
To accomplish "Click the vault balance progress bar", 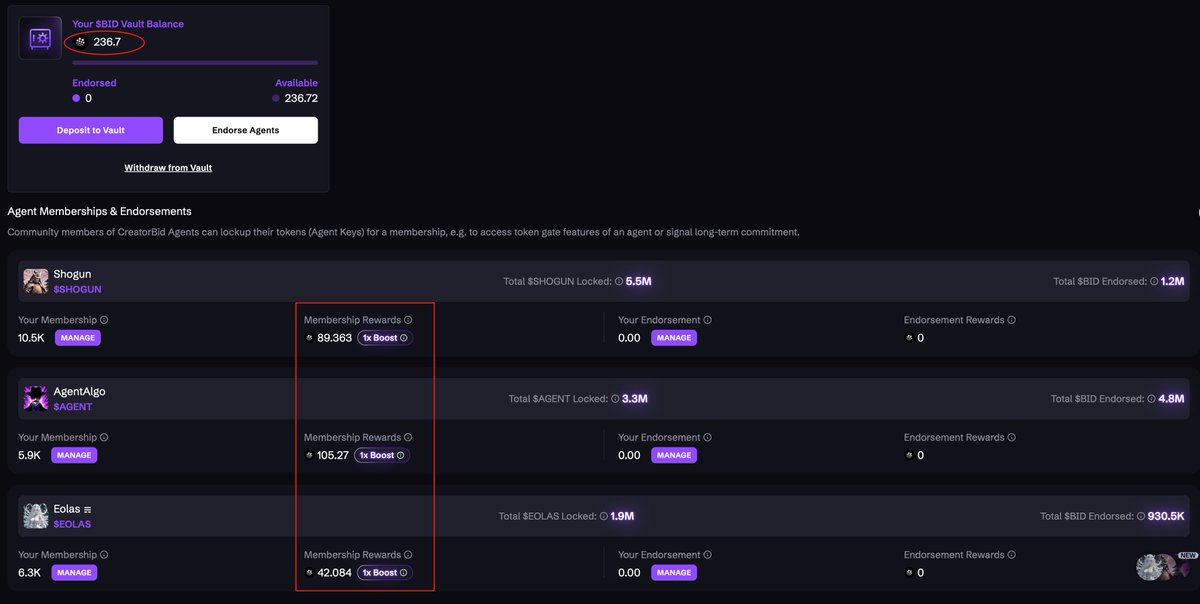I will click(x=195, y=63).
